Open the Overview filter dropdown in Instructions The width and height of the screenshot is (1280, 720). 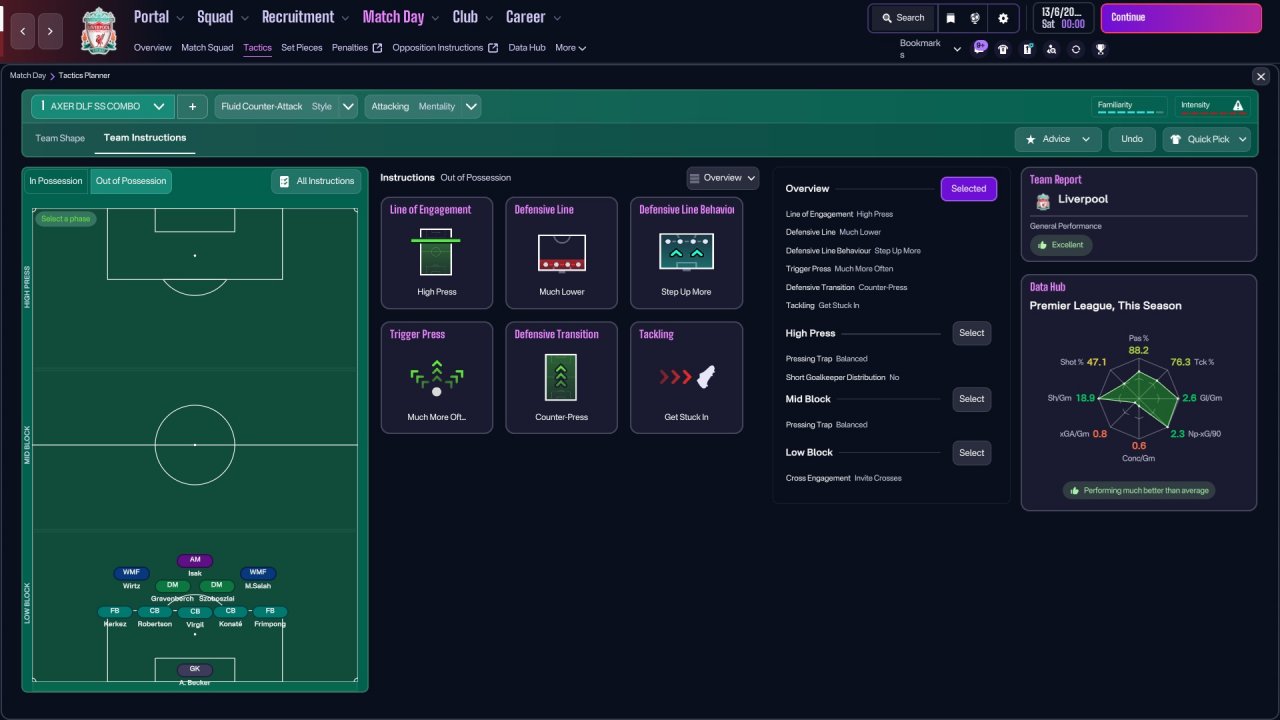tap(723, 178)
